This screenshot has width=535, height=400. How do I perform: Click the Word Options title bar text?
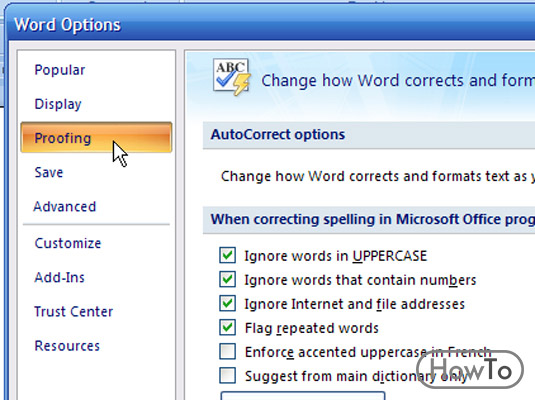(67, 25)
